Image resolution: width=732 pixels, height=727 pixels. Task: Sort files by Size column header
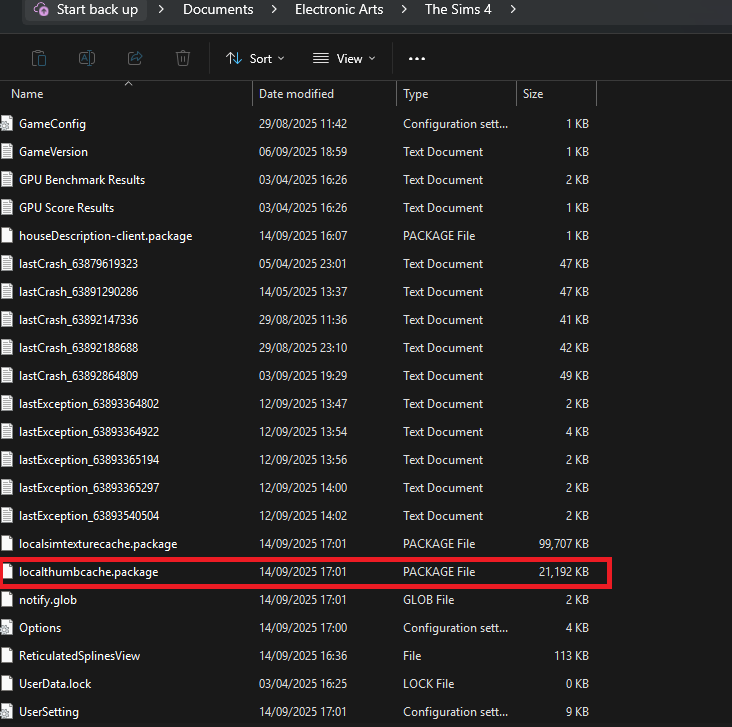(x=533, y=94)
